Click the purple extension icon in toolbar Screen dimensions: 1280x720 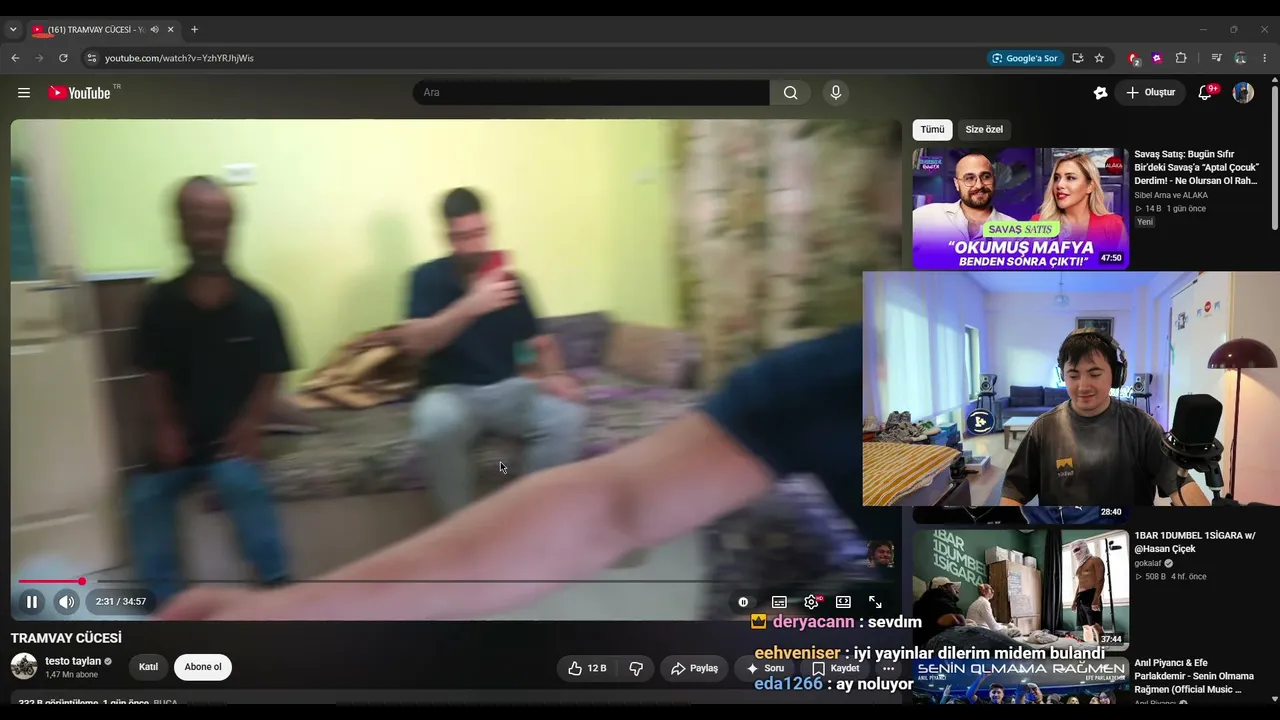click(x=1157, y=58)
